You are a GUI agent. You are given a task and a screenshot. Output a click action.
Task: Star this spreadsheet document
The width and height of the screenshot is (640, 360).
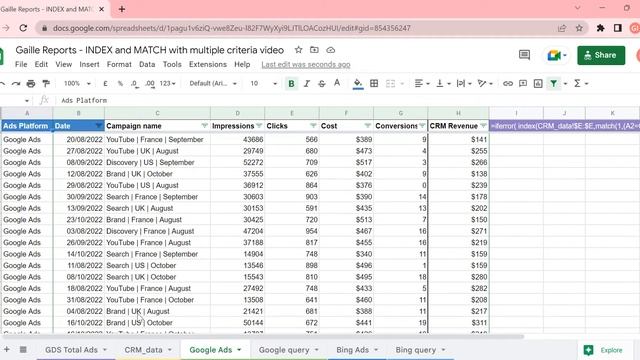pyautogui.click(x=298, y=50)
